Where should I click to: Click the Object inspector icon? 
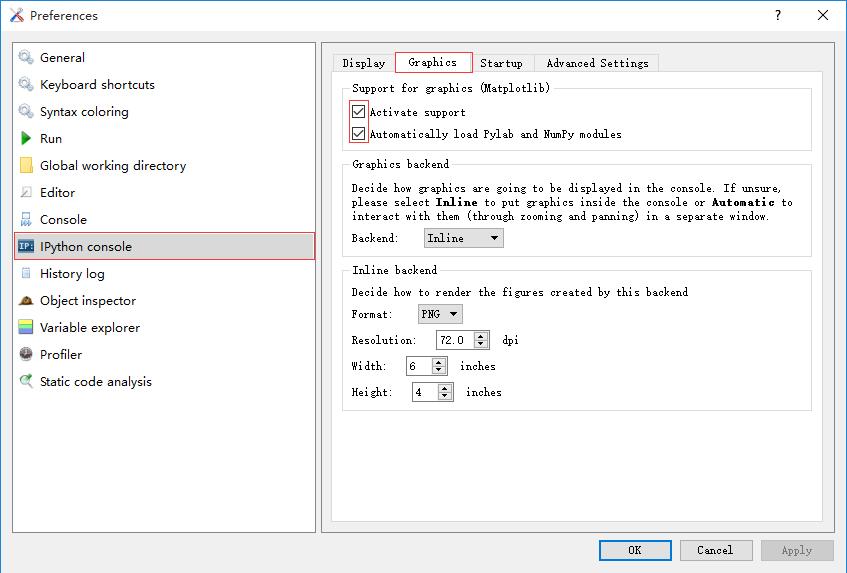(x=26, y=300)
